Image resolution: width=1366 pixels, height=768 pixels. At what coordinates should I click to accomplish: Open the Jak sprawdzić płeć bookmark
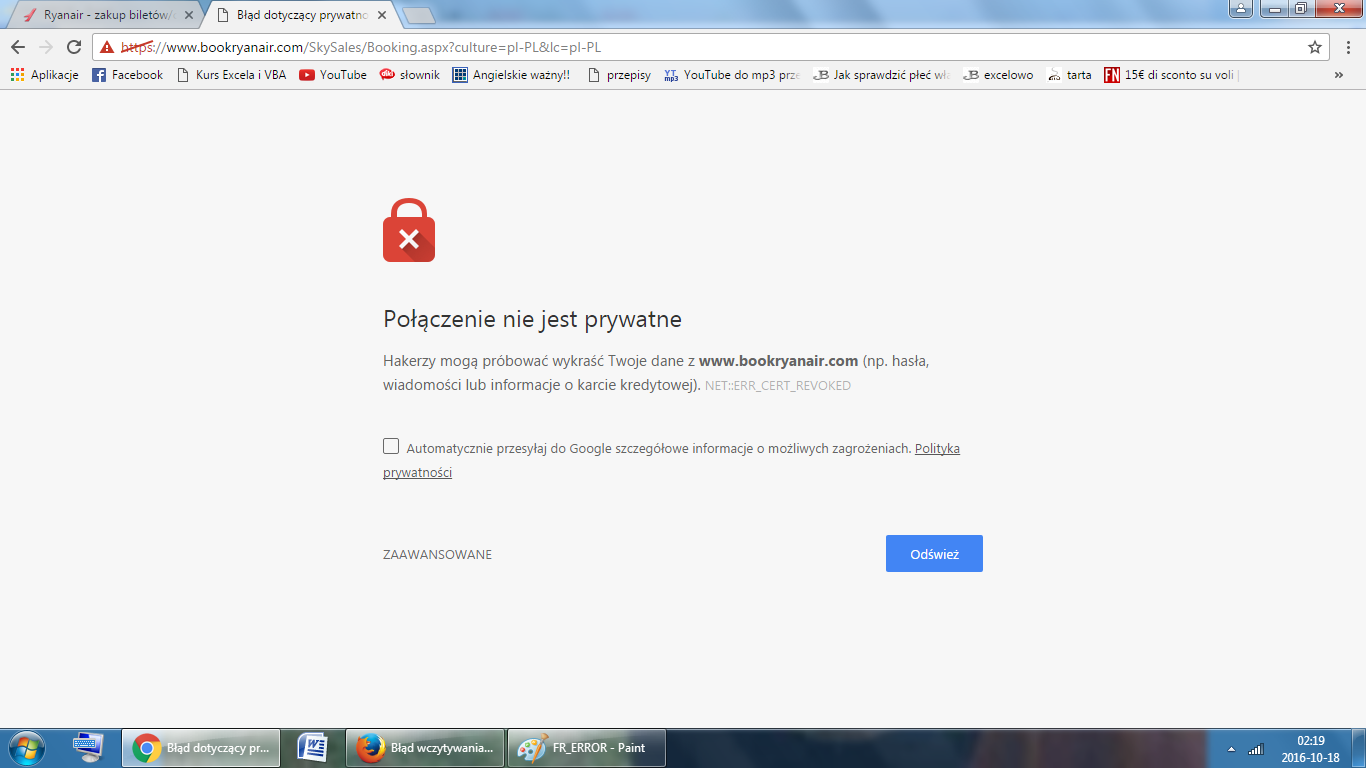click(x=882, y=75)
